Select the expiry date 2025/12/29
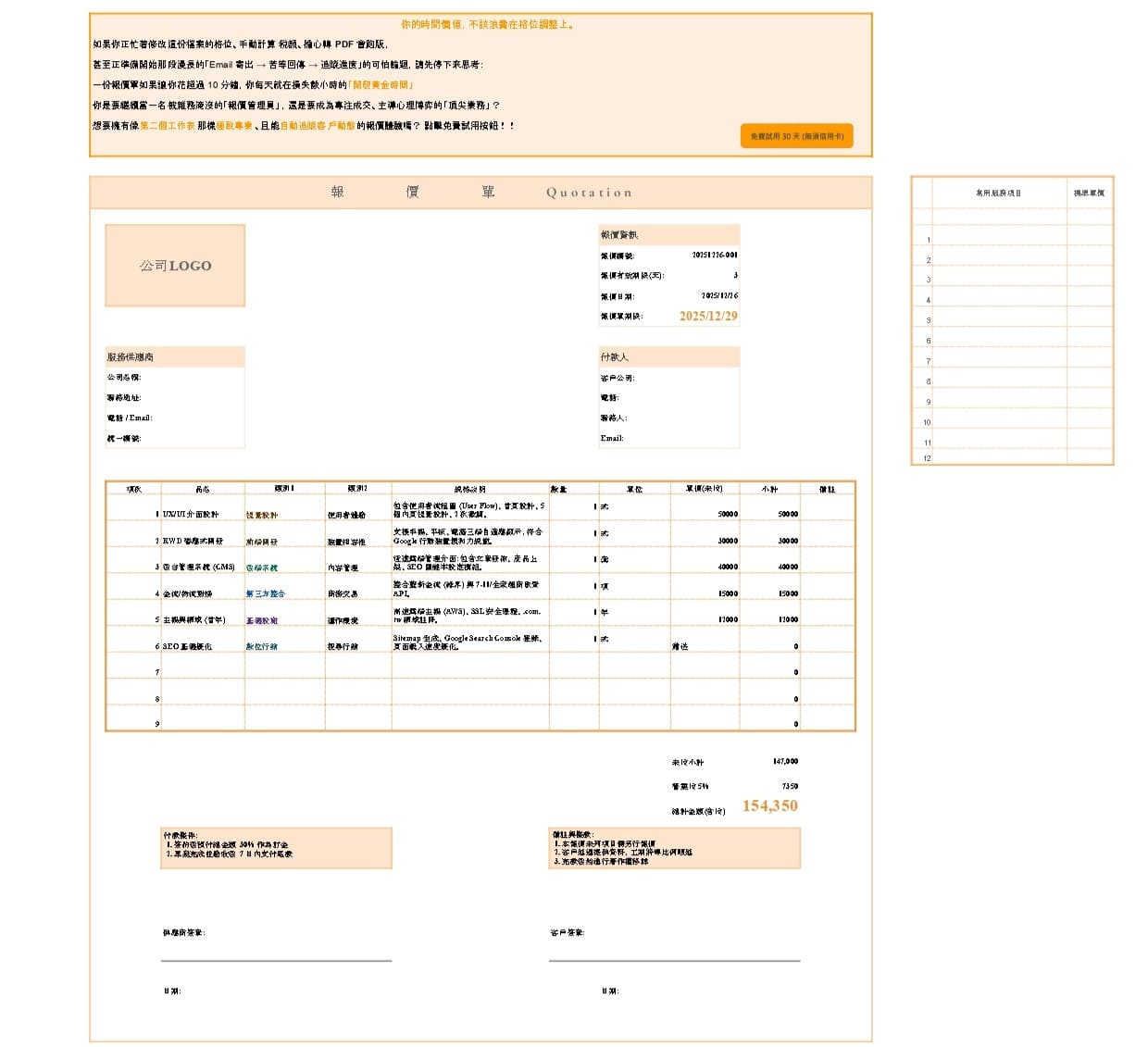The width and height of the screenshot is (1148, 1047). [x=708, y=317]
